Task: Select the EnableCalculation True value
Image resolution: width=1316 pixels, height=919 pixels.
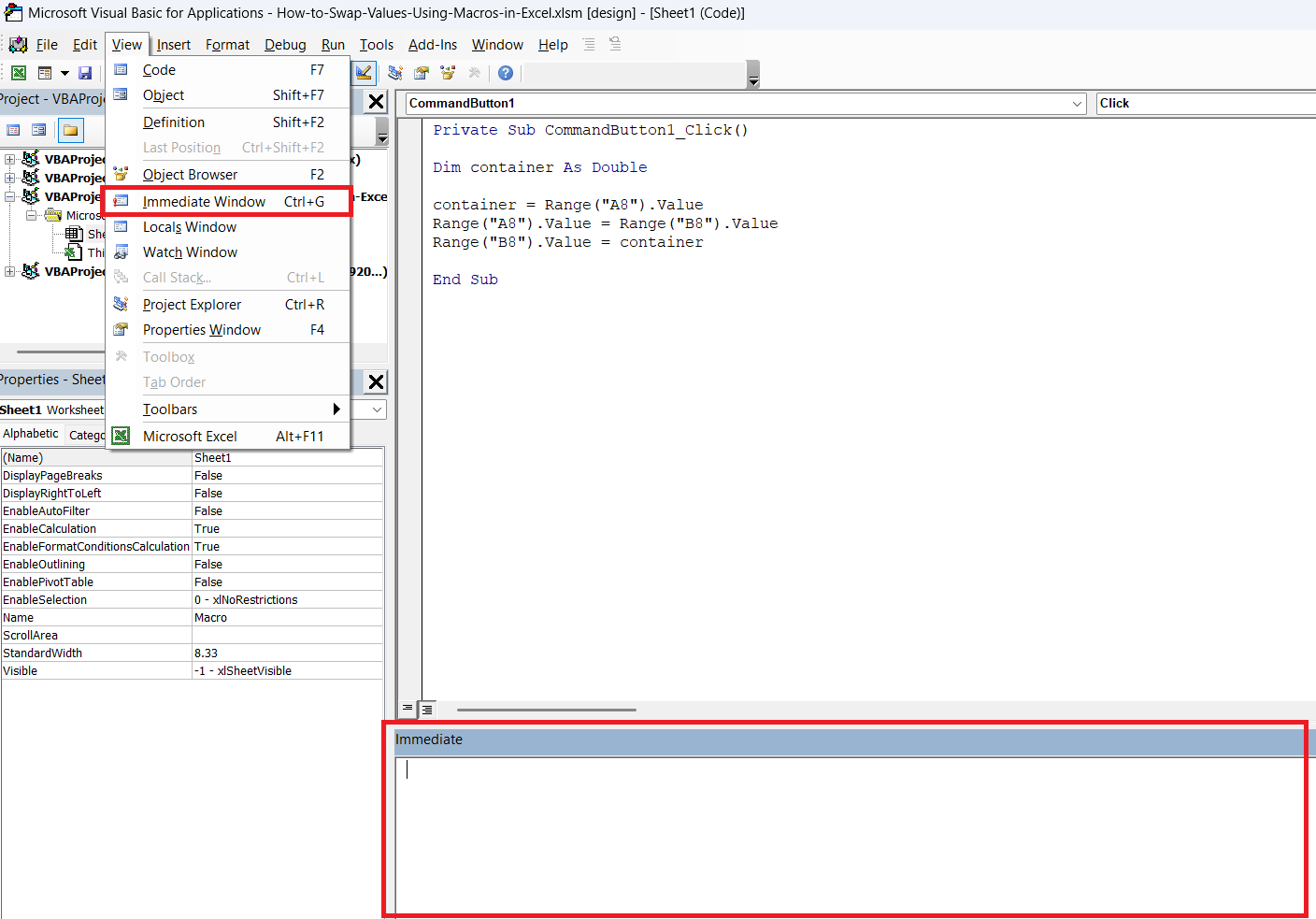Action: (288, 529)
